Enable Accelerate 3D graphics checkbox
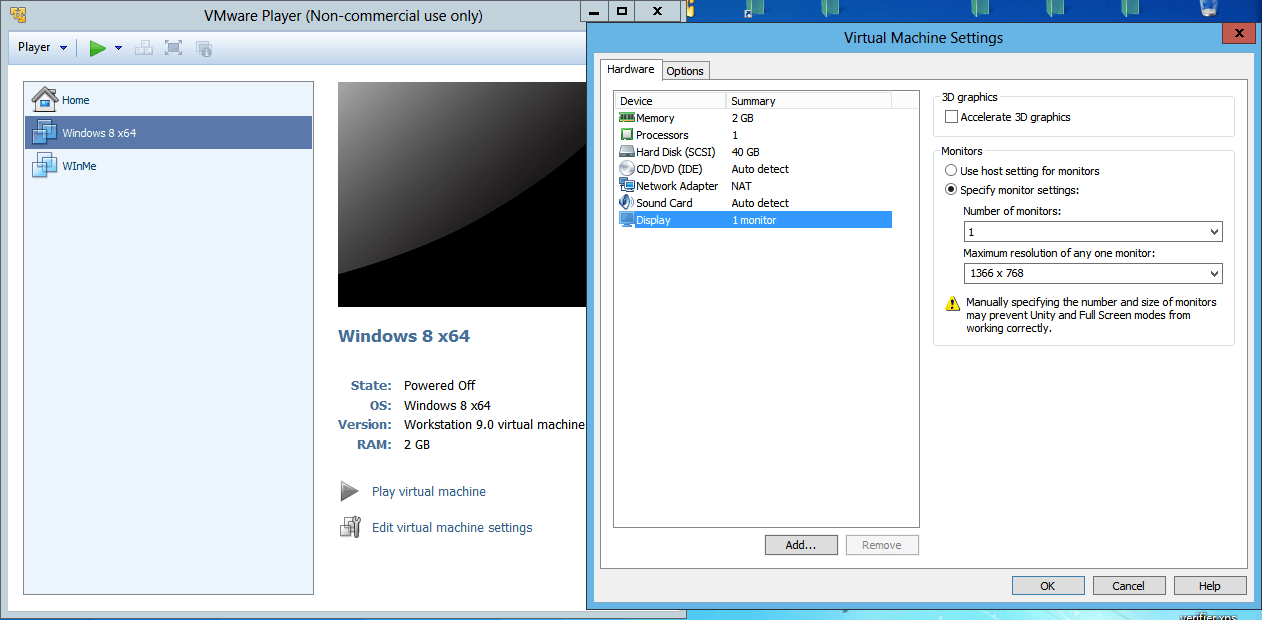Screen dimensions: 1263x620 pyautogui.click(x=951, y=117)
